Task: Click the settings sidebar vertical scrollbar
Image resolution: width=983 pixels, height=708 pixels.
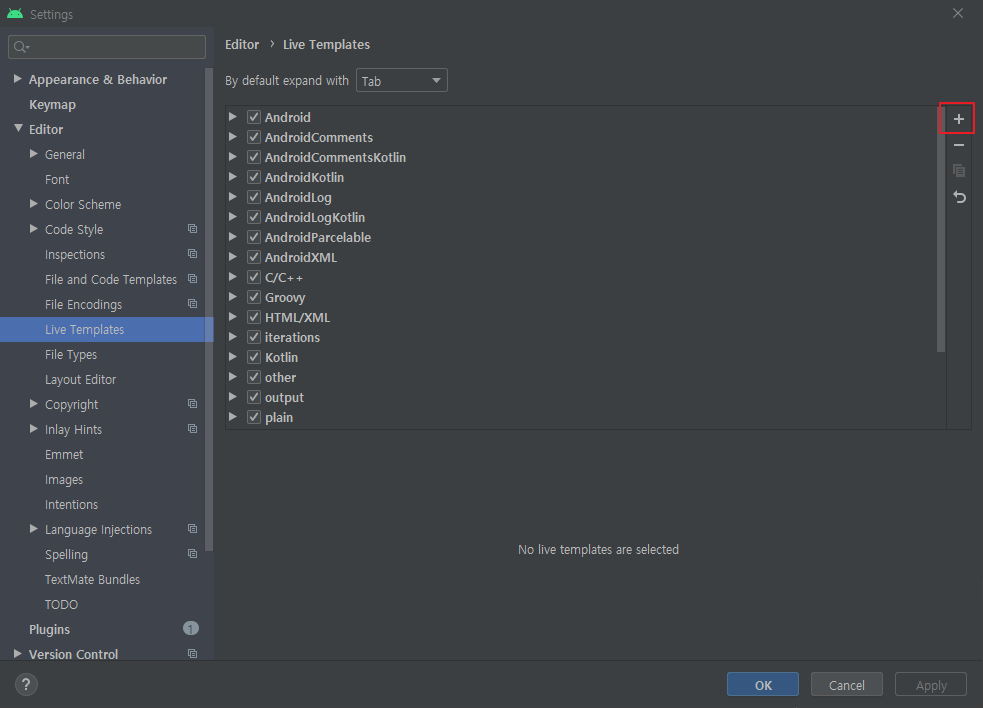Action: click(209, 309)
